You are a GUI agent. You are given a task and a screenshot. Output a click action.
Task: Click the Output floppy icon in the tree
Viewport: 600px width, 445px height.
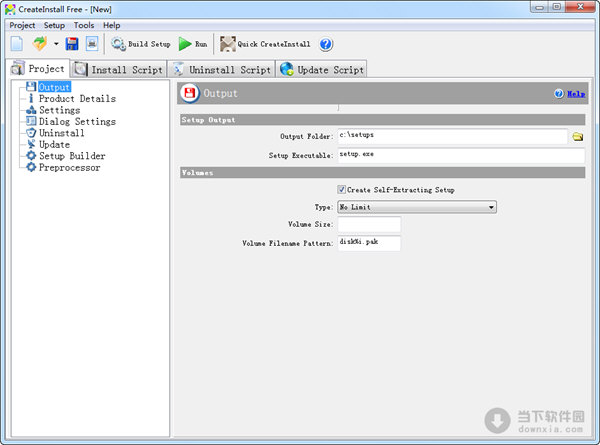(31, 87)
